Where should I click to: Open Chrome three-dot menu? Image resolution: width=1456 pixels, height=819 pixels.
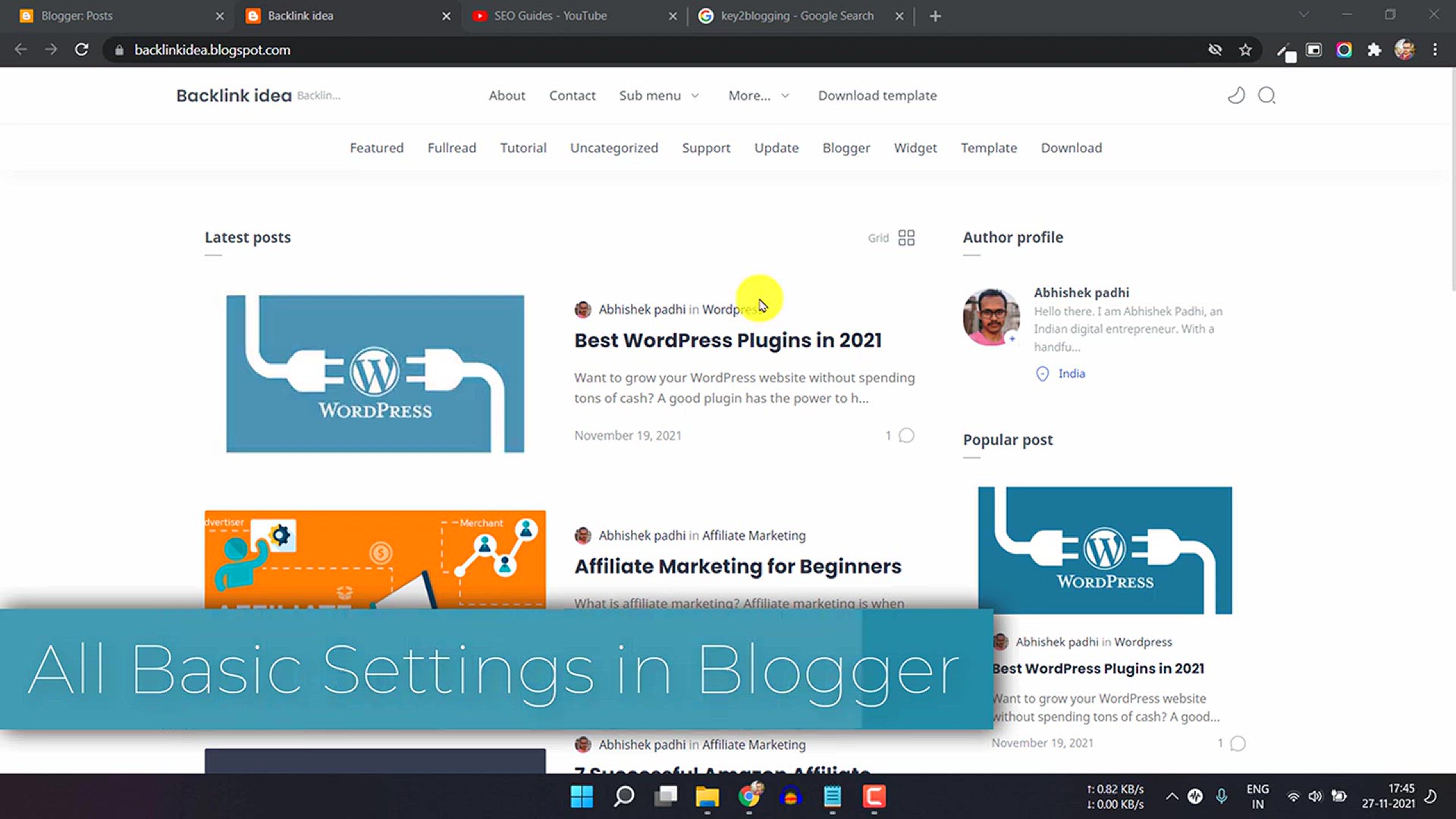click(x=1435, y=50)
